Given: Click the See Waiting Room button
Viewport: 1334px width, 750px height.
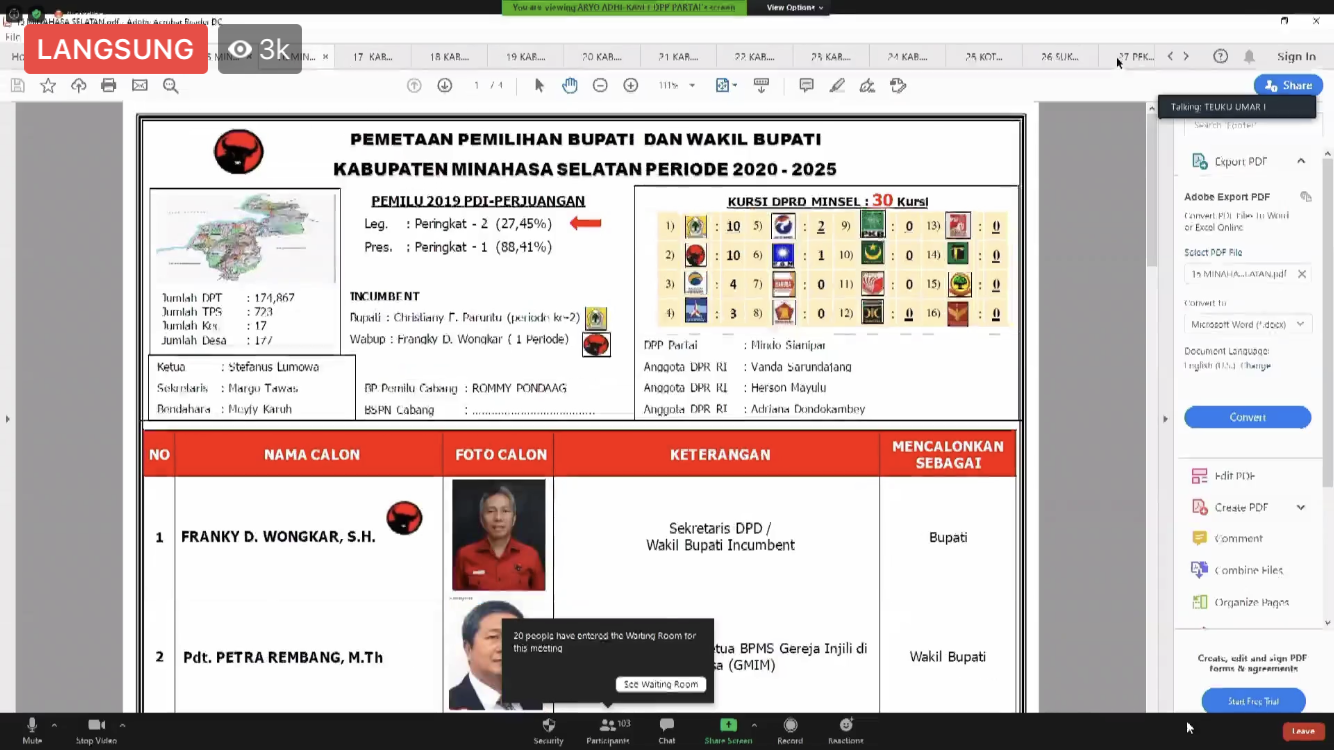Looking at the screenshot, I should 661,684.
